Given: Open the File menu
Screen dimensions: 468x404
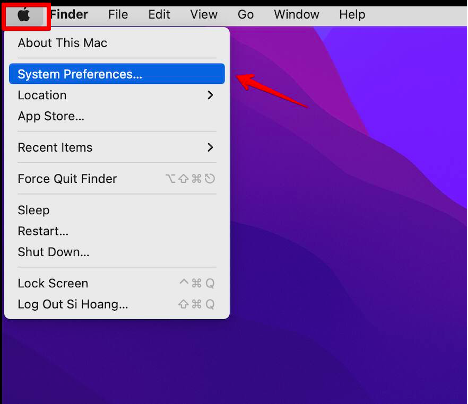Looking at the screenshot, I should pyautogui.click(x=118, y=15).
